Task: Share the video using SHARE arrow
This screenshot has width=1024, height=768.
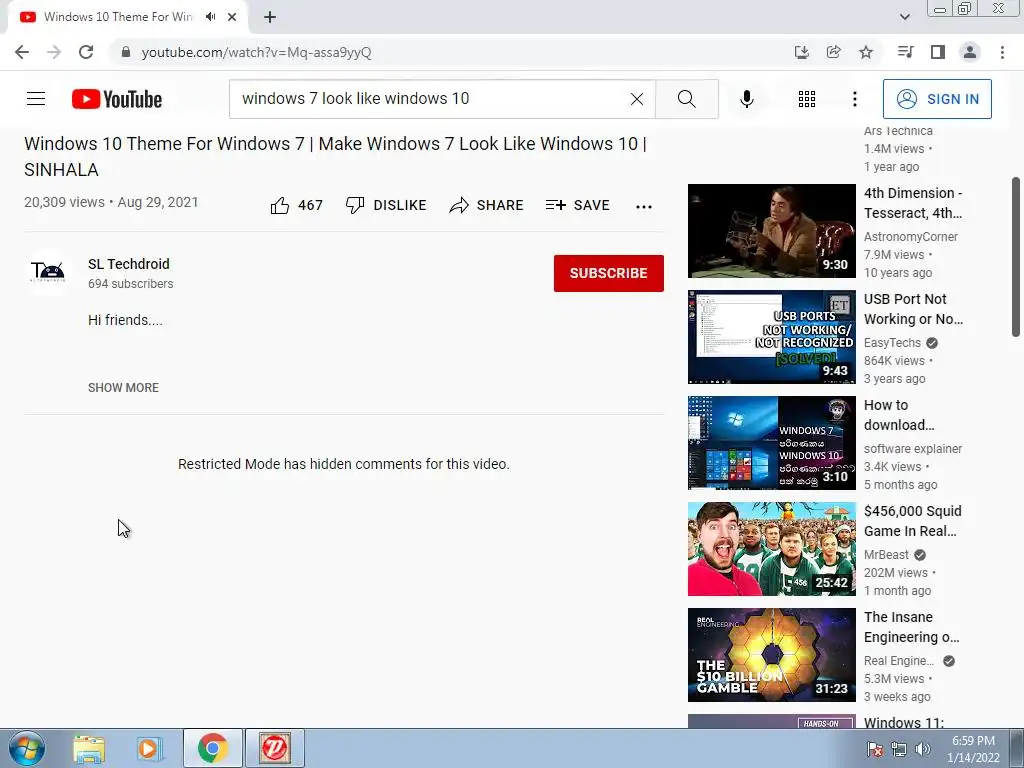Action: 487,205
